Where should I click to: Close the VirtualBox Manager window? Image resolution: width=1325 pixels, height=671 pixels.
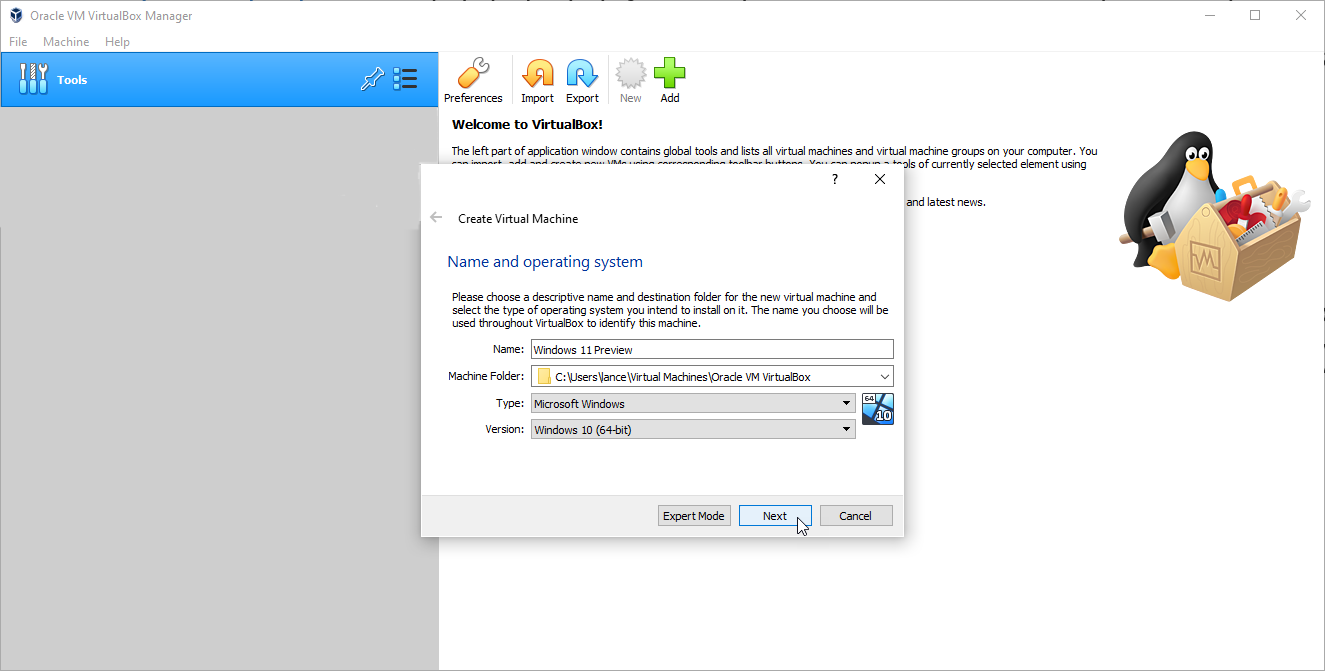(1300, 15)
